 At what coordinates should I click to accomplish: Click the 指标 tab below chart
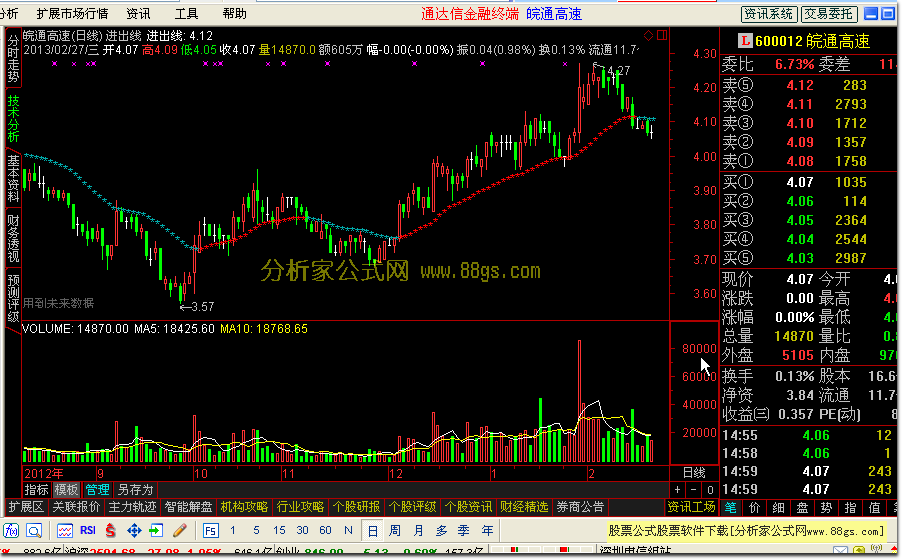pyautogui.click(x=36, y=490)
